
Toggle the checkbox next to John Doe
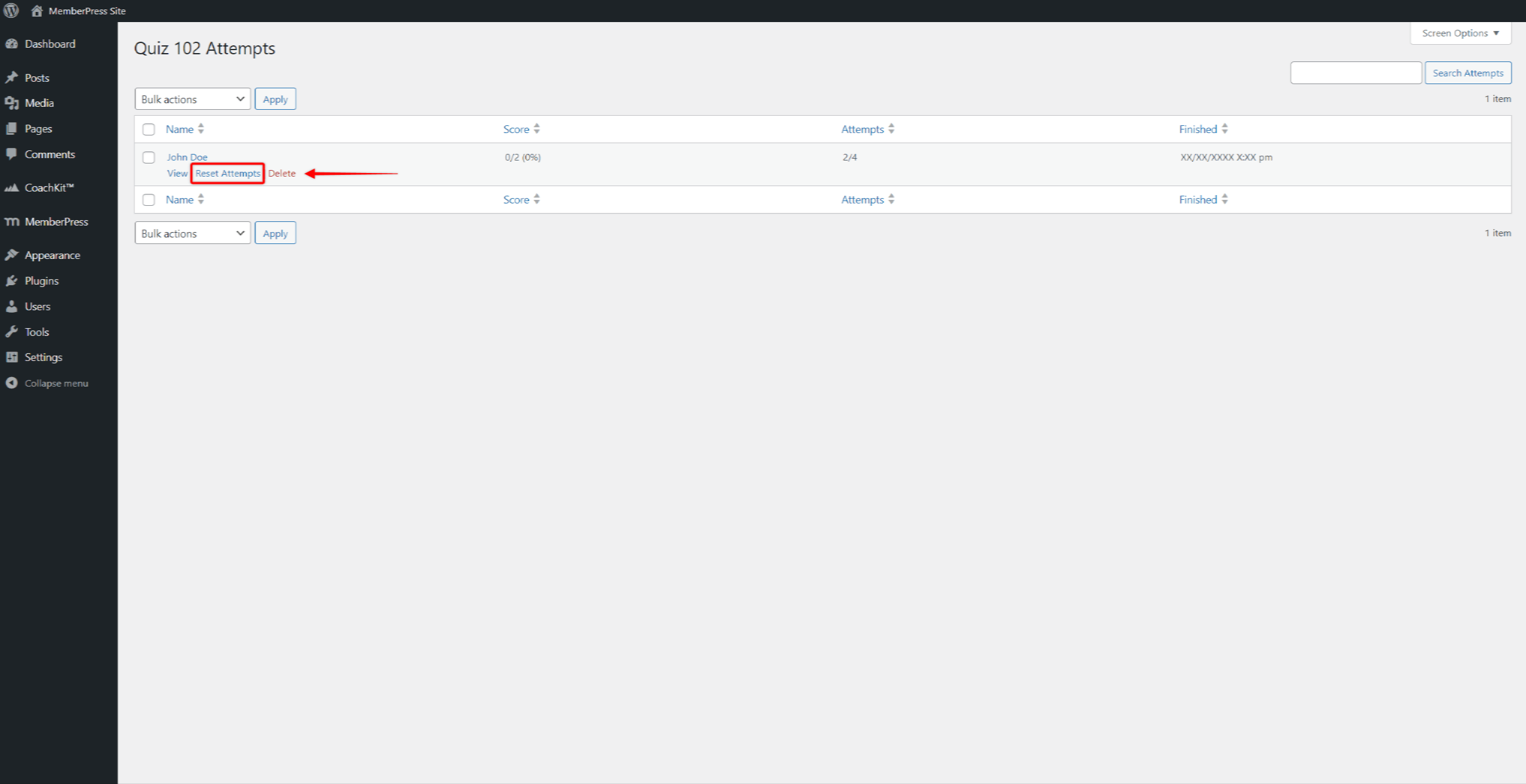click(x=149, y=157)
